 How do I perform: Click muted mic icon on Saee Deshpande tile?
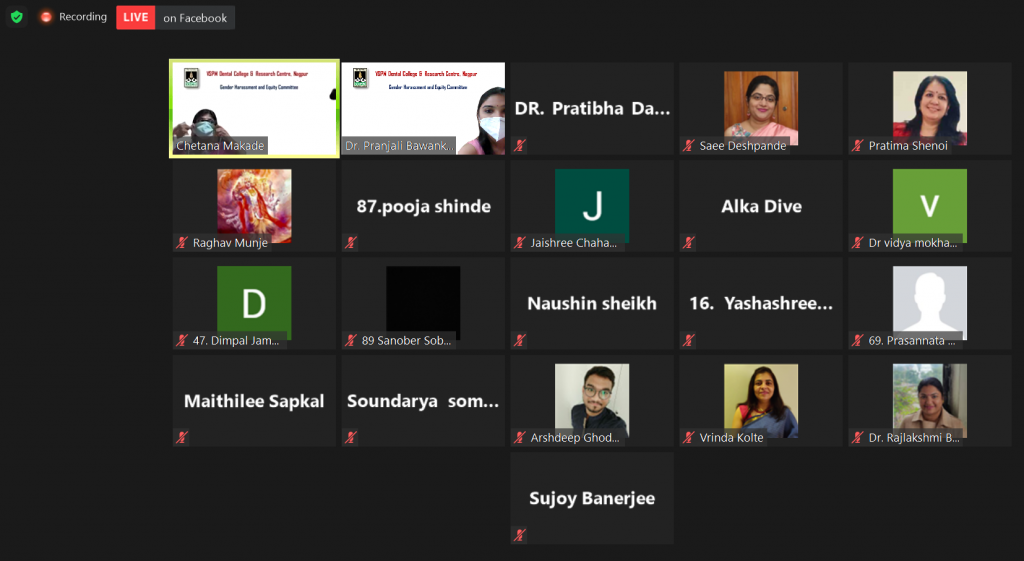coord(688,146)
